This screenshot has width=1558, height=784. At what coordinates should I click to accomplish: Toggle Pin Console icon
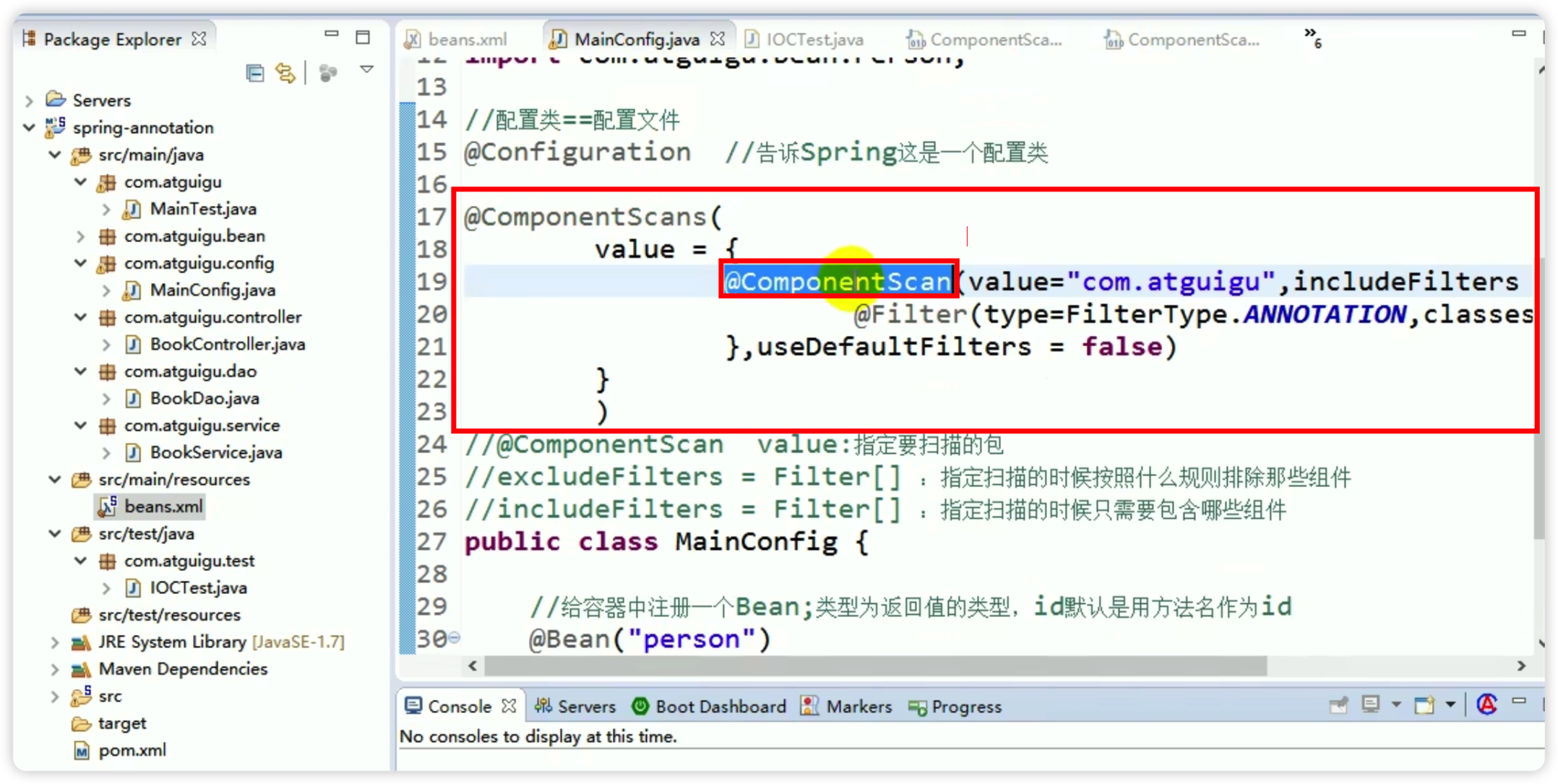[1338, 705]
